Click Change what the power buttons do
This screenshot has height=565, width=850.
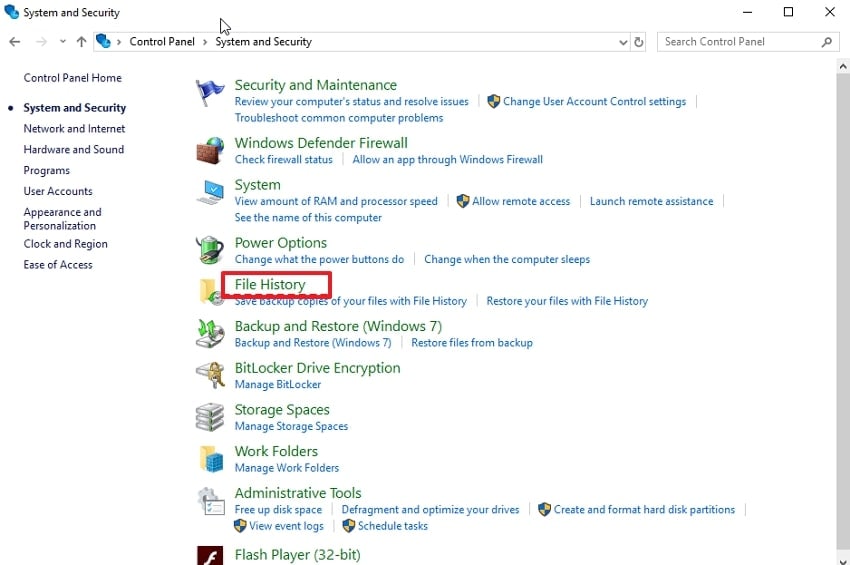[319, 259]
